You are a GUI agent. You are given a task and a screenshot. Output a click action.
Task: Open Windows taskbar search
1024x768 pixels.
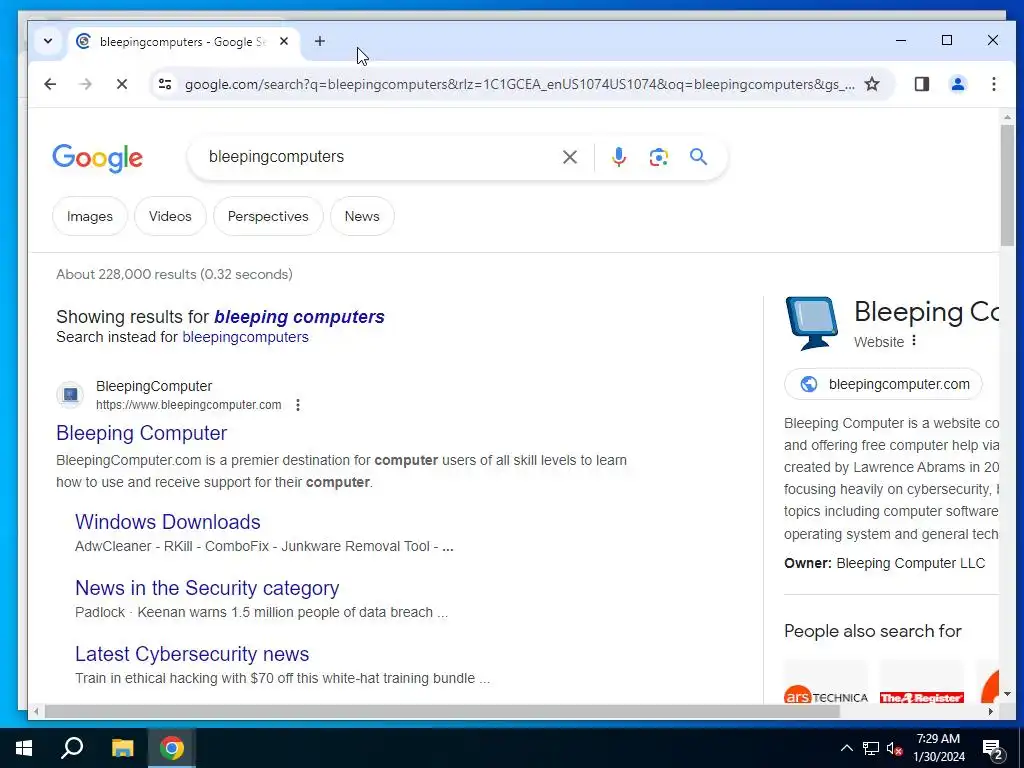[x=72, y=748]
